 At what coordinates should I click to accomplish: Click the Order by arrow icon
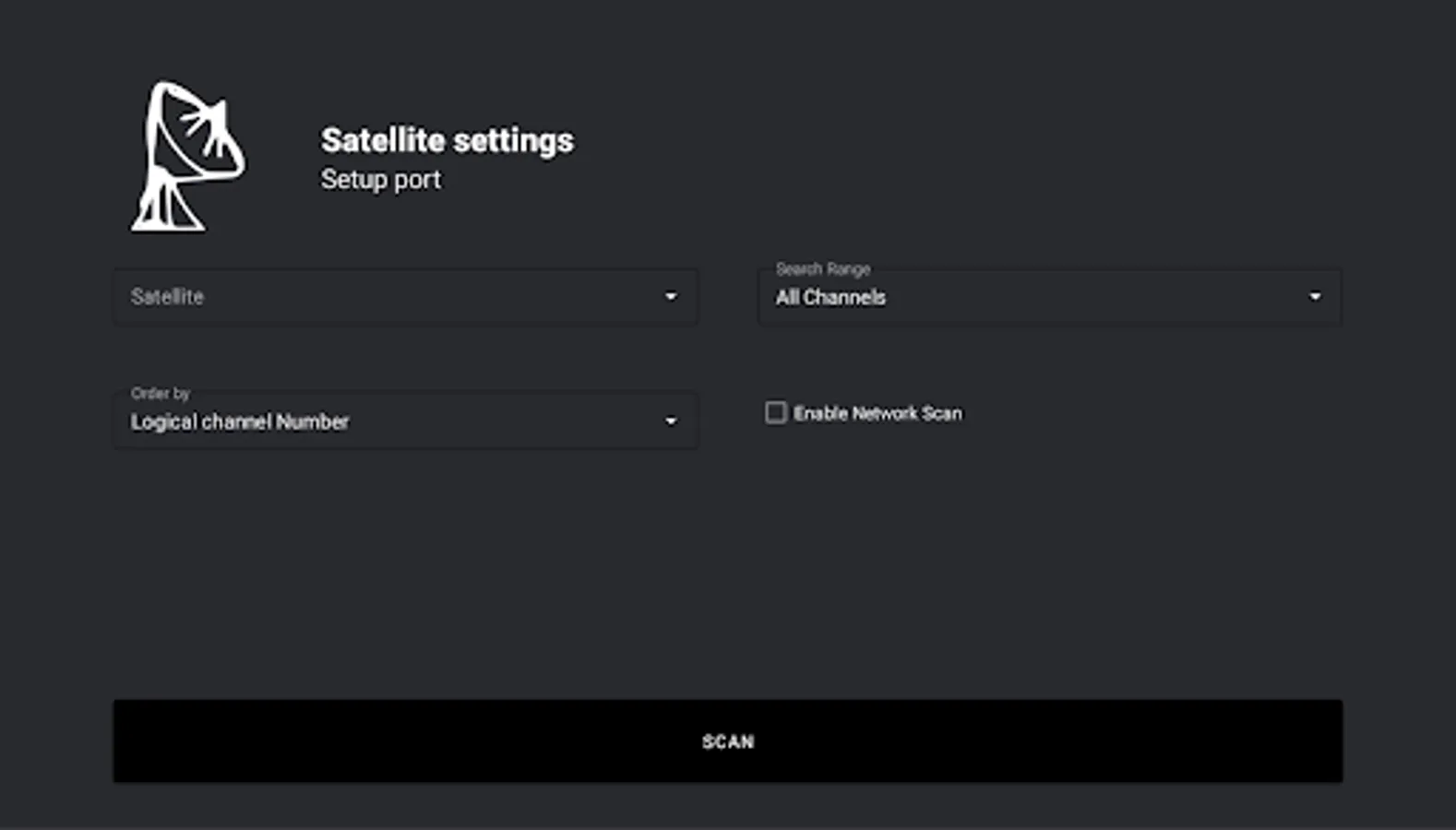tap(671, 421)
